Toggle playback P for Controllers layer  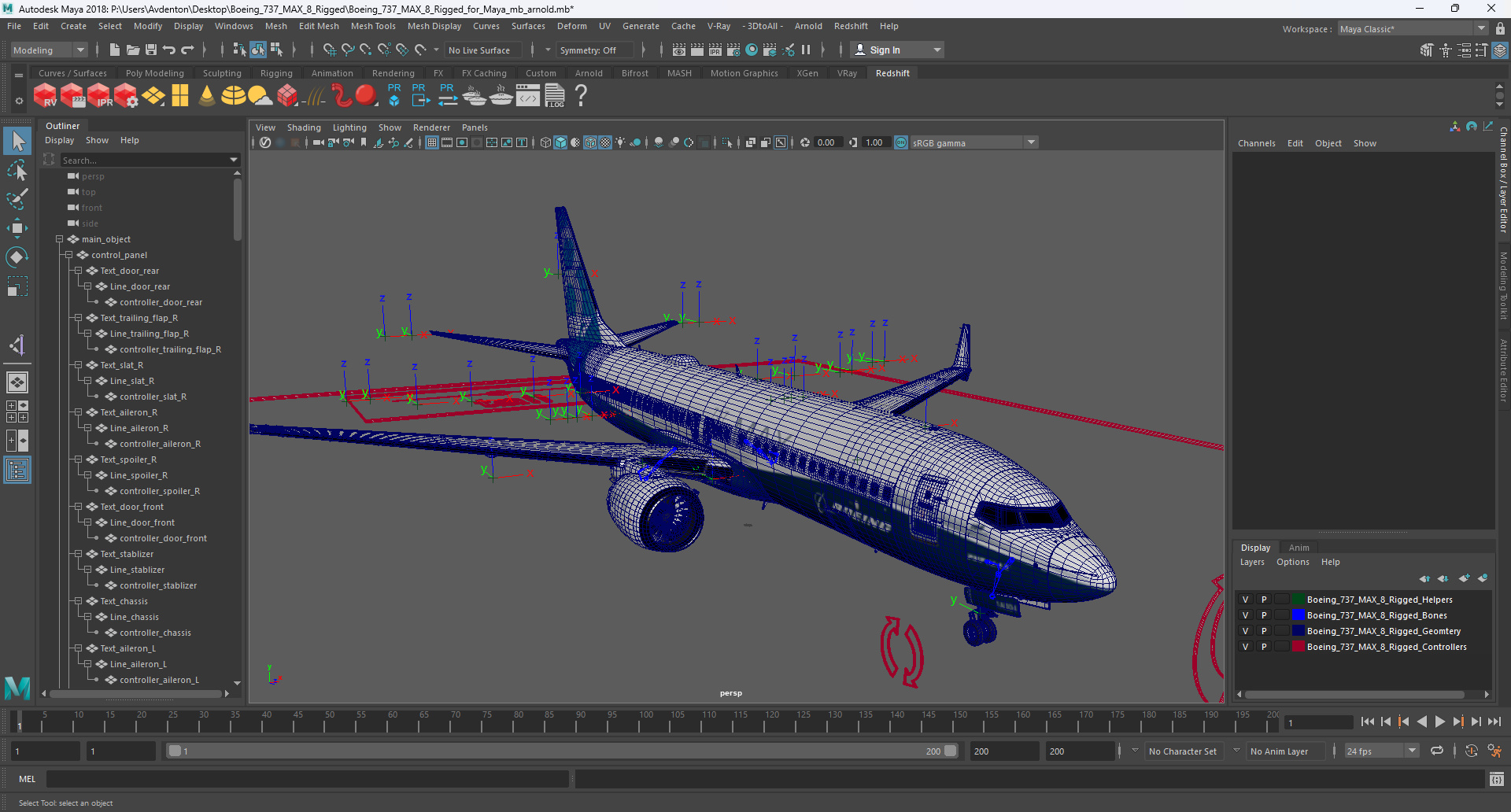[x=1264, y=647]
